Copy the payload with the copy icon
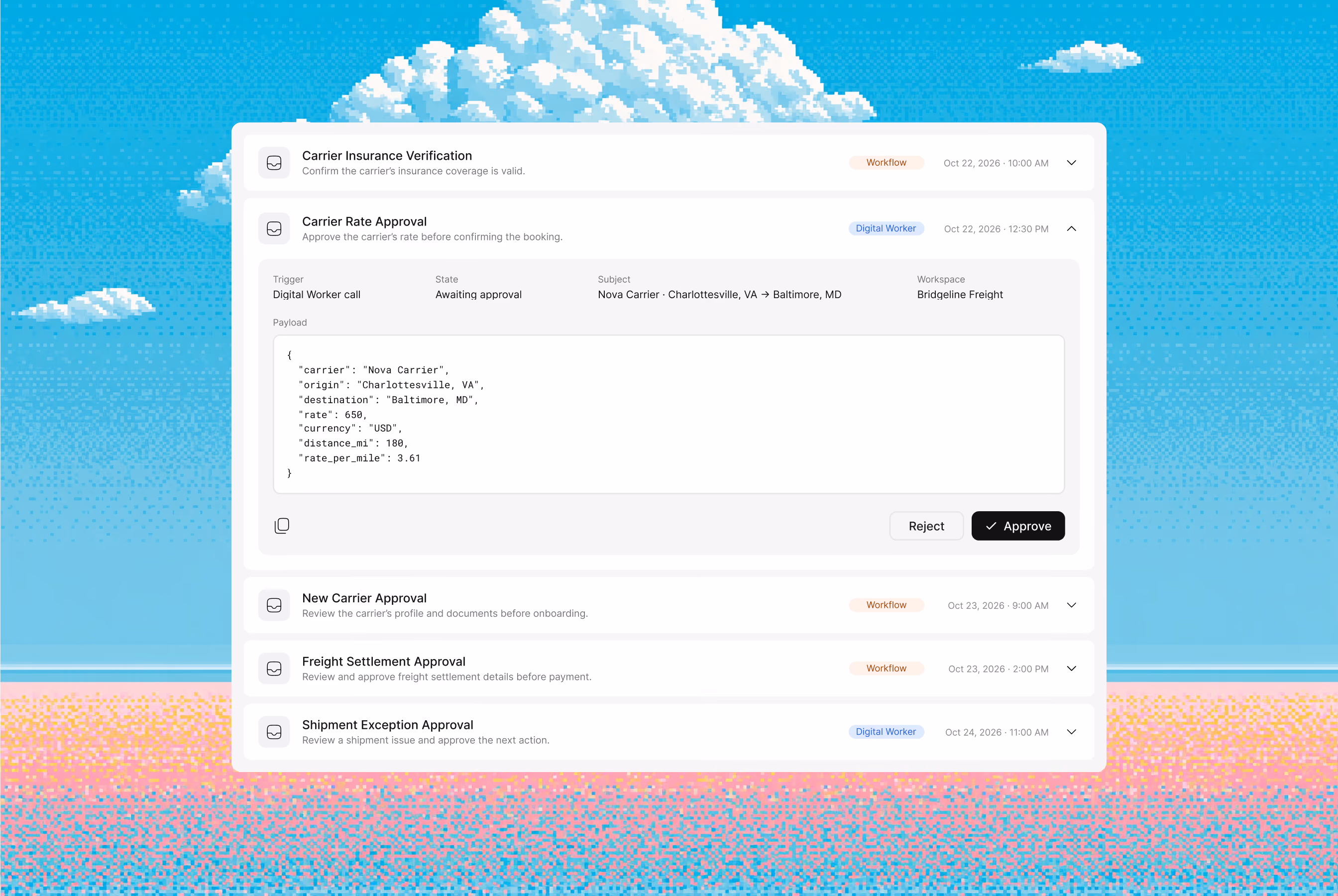This screenshot has height=896, width=1338. pos(282,526)
